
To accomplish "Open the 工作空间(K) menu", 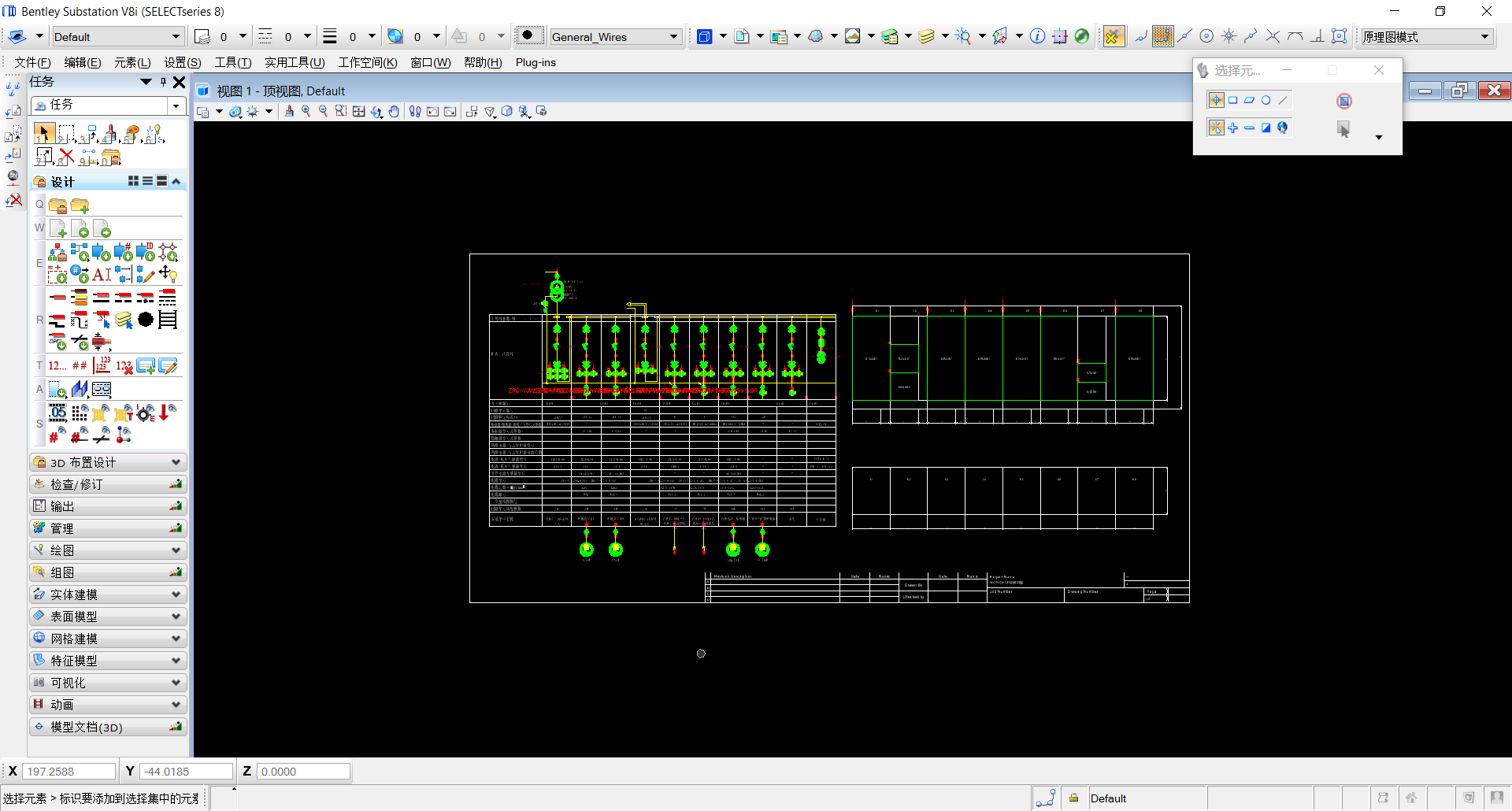I will point(367,62).
